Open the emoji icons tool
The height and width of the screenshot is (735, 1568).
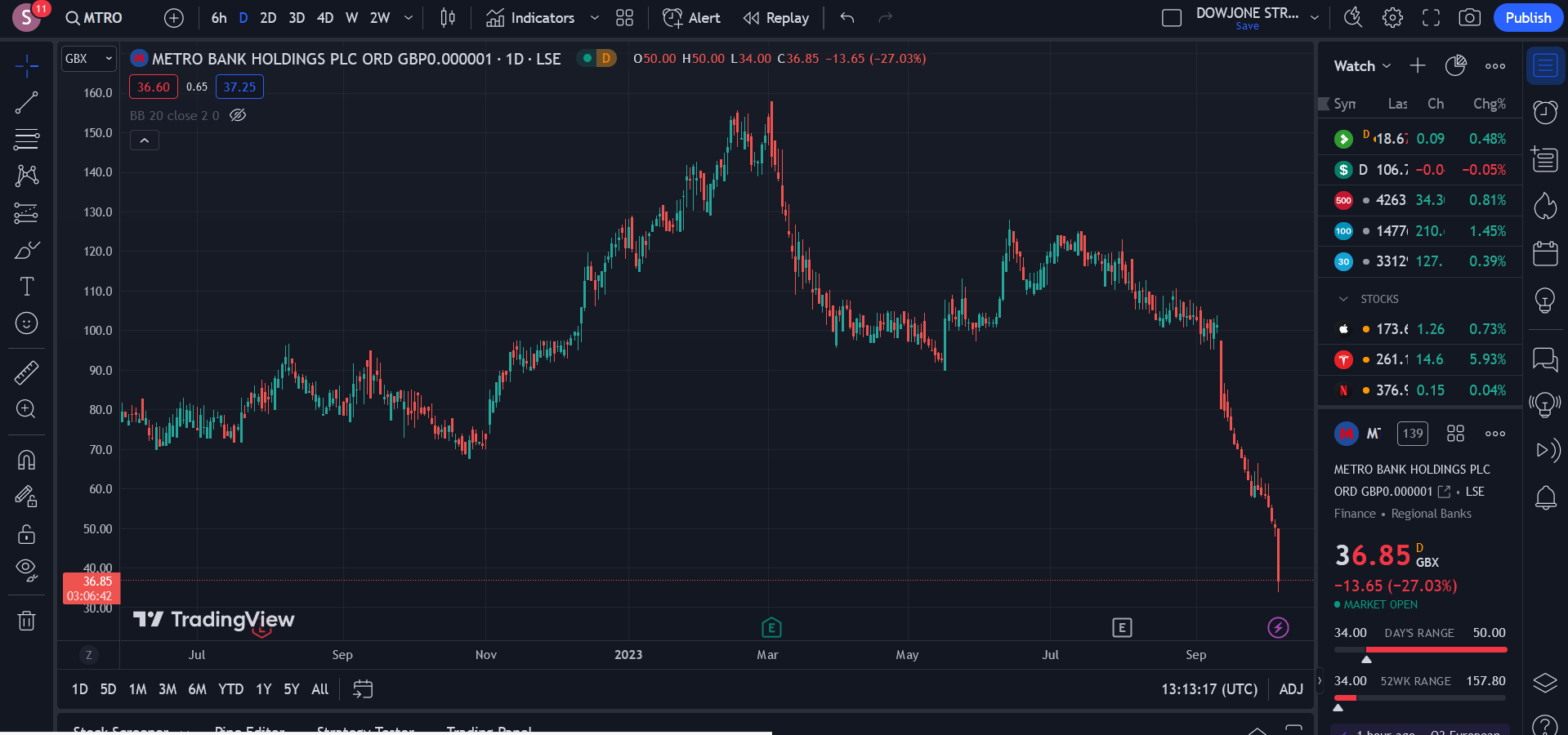tap(26, 323)
